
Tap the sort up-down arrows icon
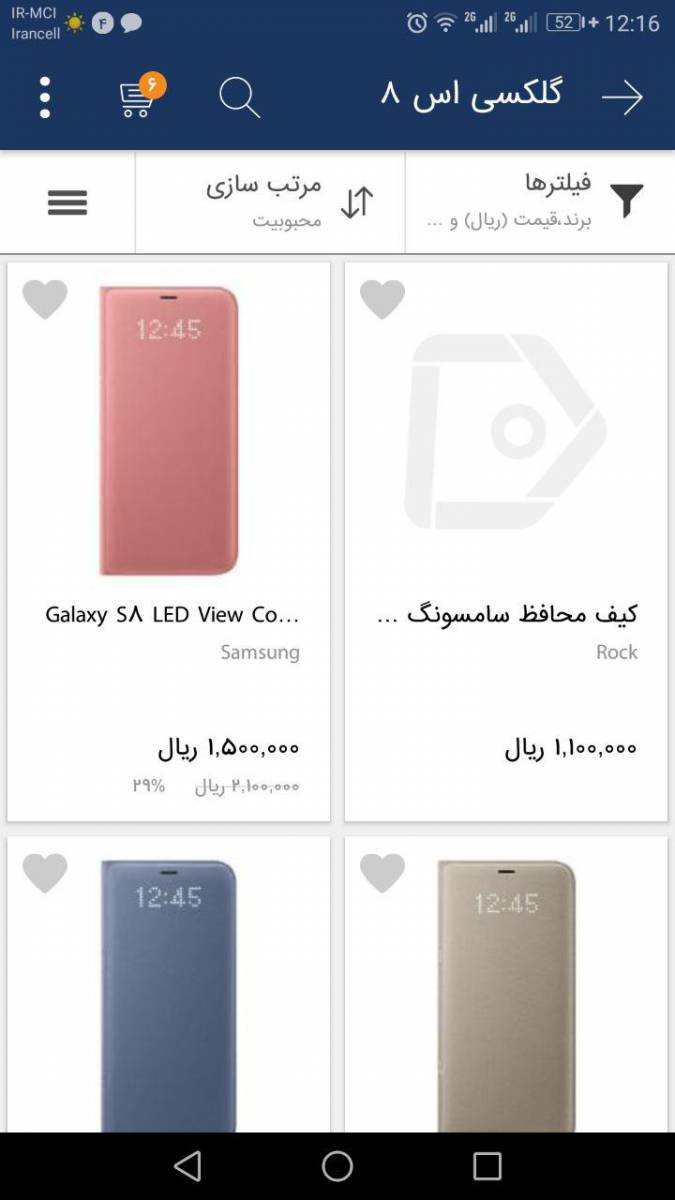[x=357, y=203]
